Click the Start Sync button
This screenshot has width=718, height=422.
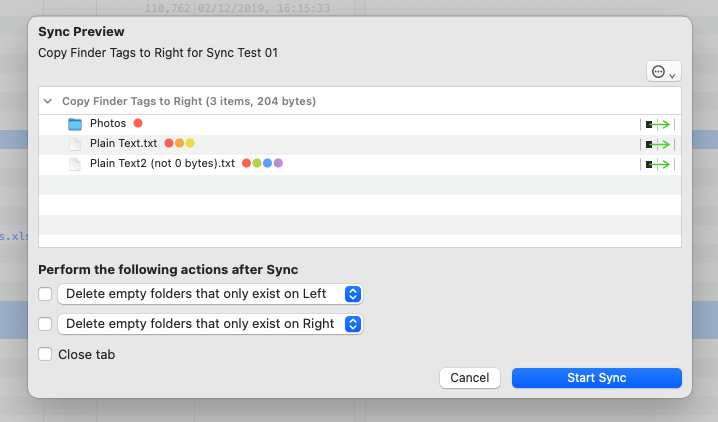[x=596, y=378]
